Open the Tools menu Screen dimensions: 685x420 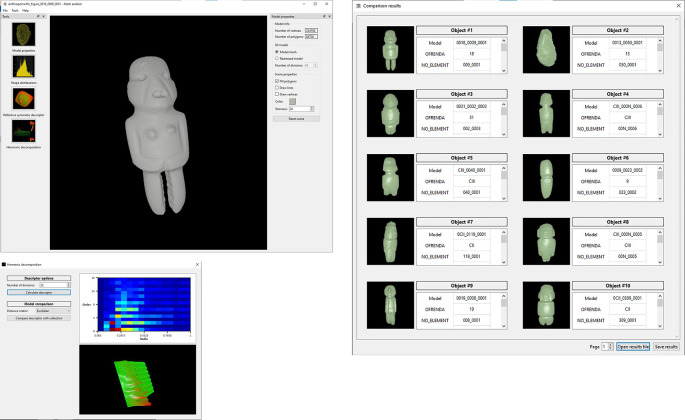pos(15,10)
